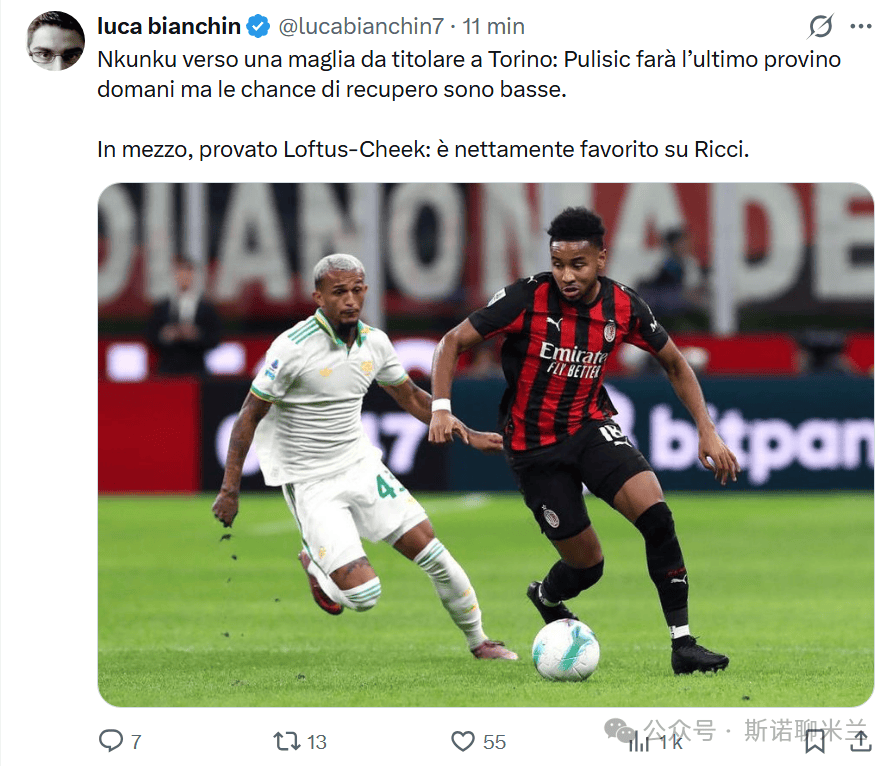Viewport: 896px width, 766px height.
Task: Click the luca bianchin display name
Action: click(x=169, y=26)
